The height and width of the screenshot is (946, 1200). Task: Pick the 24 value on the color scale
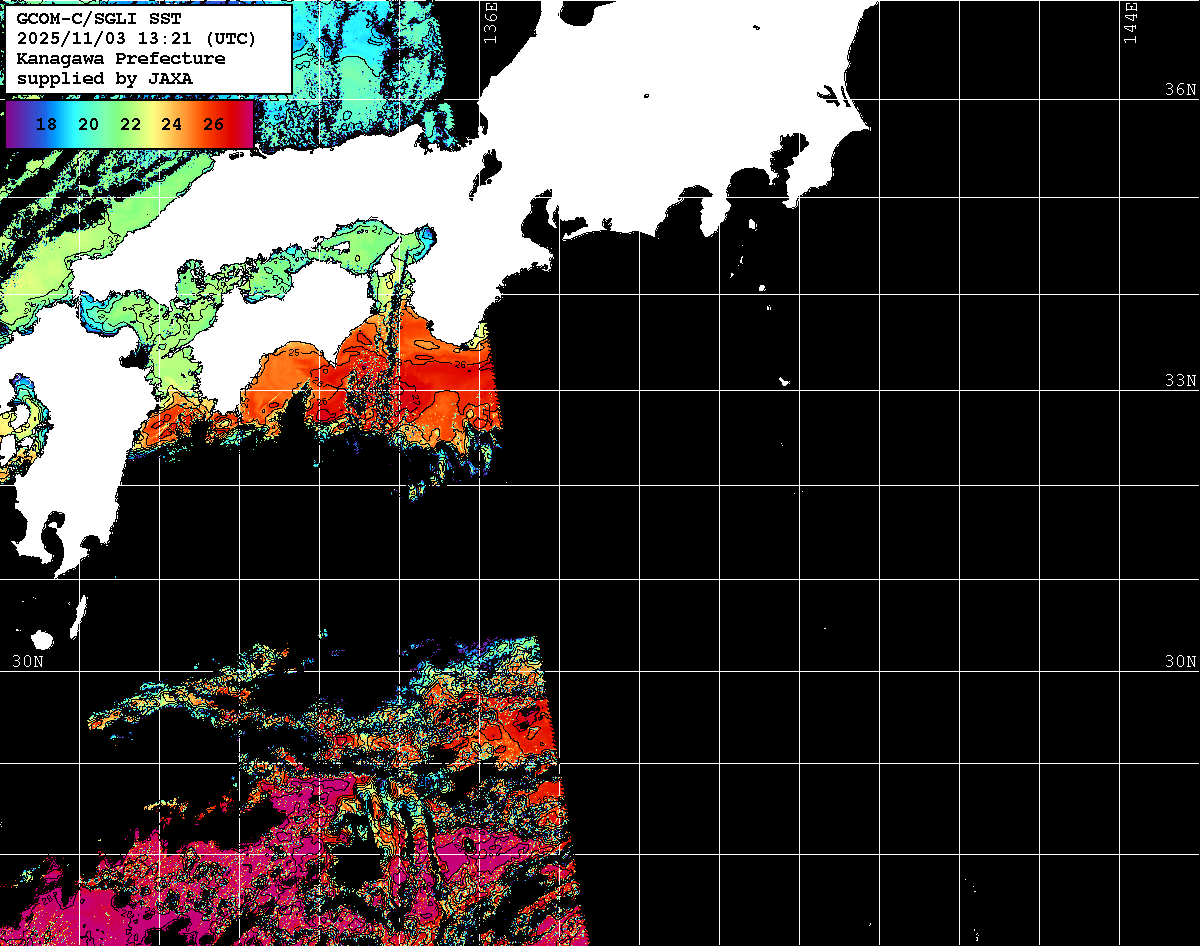click(x=171, y=124)
